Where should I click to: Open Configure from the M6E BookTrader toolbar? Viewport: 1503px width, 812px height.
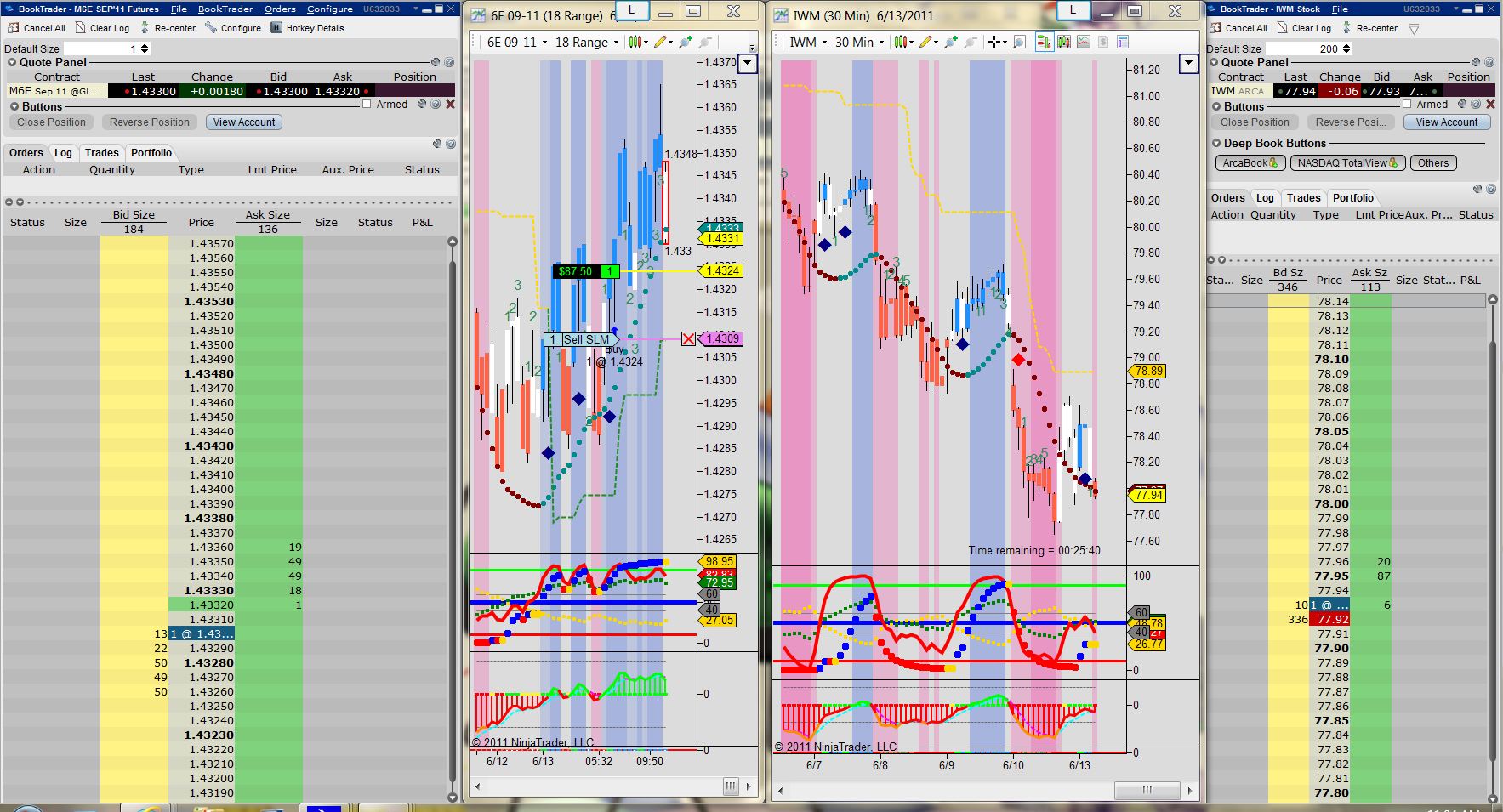coord(233,28)
